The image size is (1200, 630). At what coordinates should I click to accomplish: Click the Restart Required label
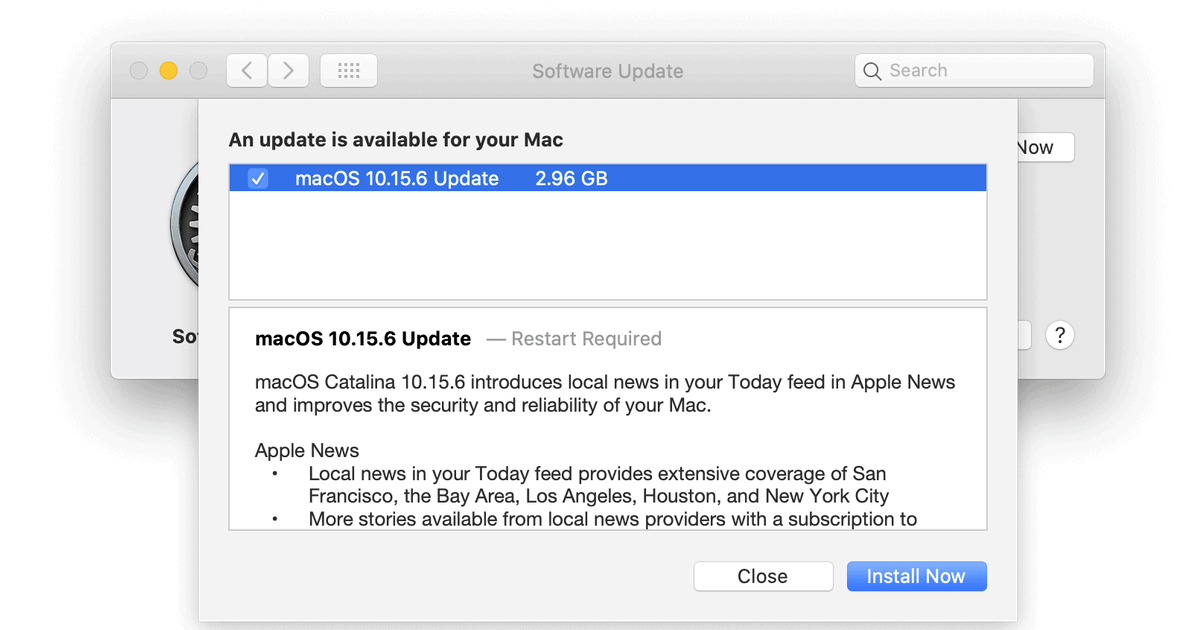[x=586, y=339]
